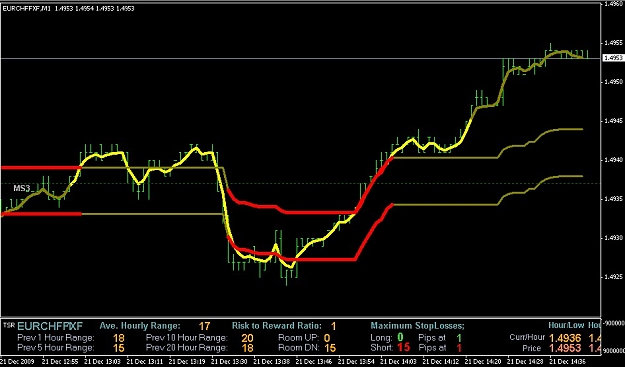Screen dimensions: 625x367
Task: Click the 21 Dec 14:12 time axis label
Action: point(440,362)
